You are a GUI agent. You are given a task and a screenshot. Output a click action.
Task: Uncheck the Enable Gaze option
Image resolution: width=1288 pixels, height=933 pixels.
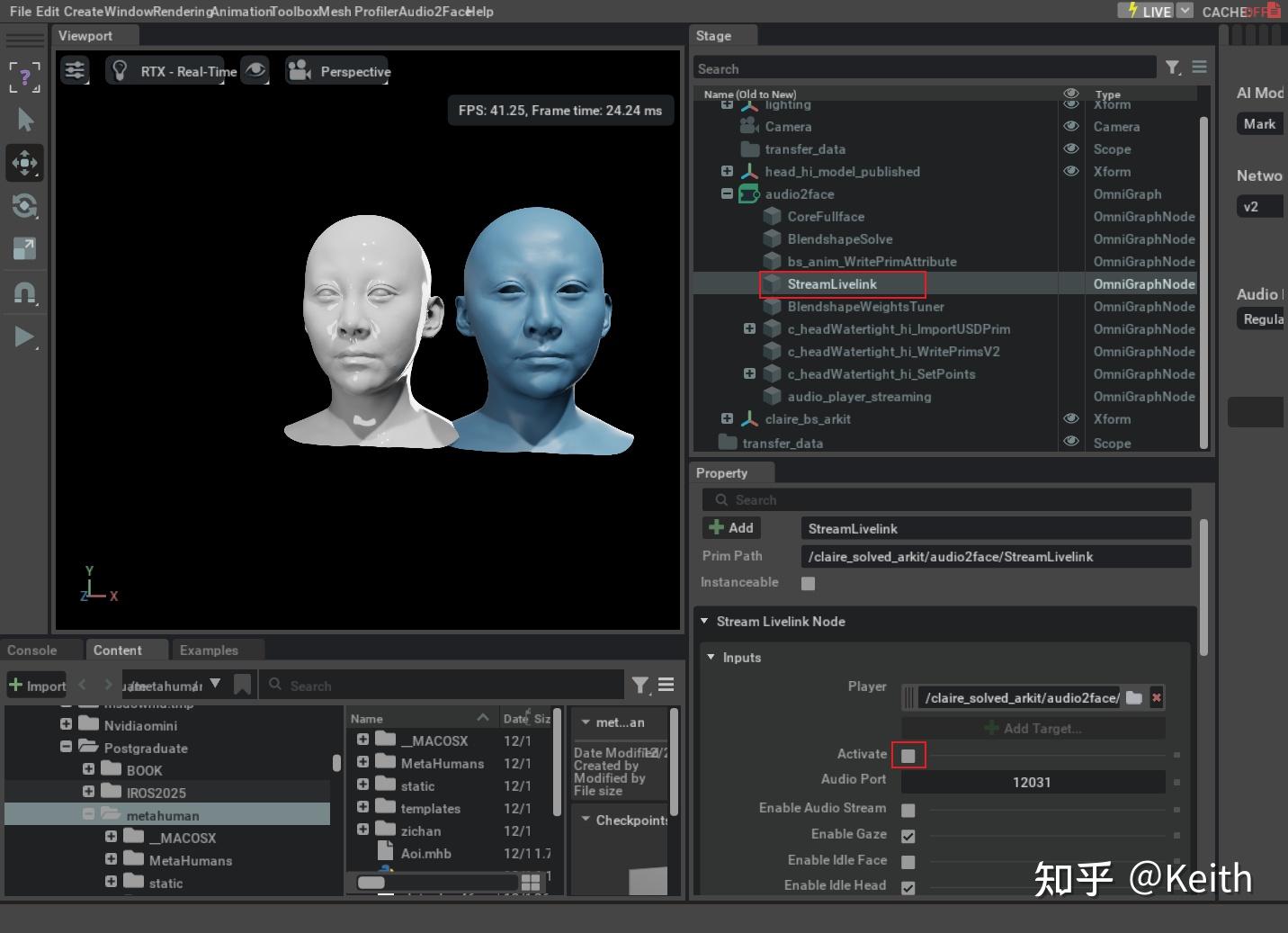(908, 835)
